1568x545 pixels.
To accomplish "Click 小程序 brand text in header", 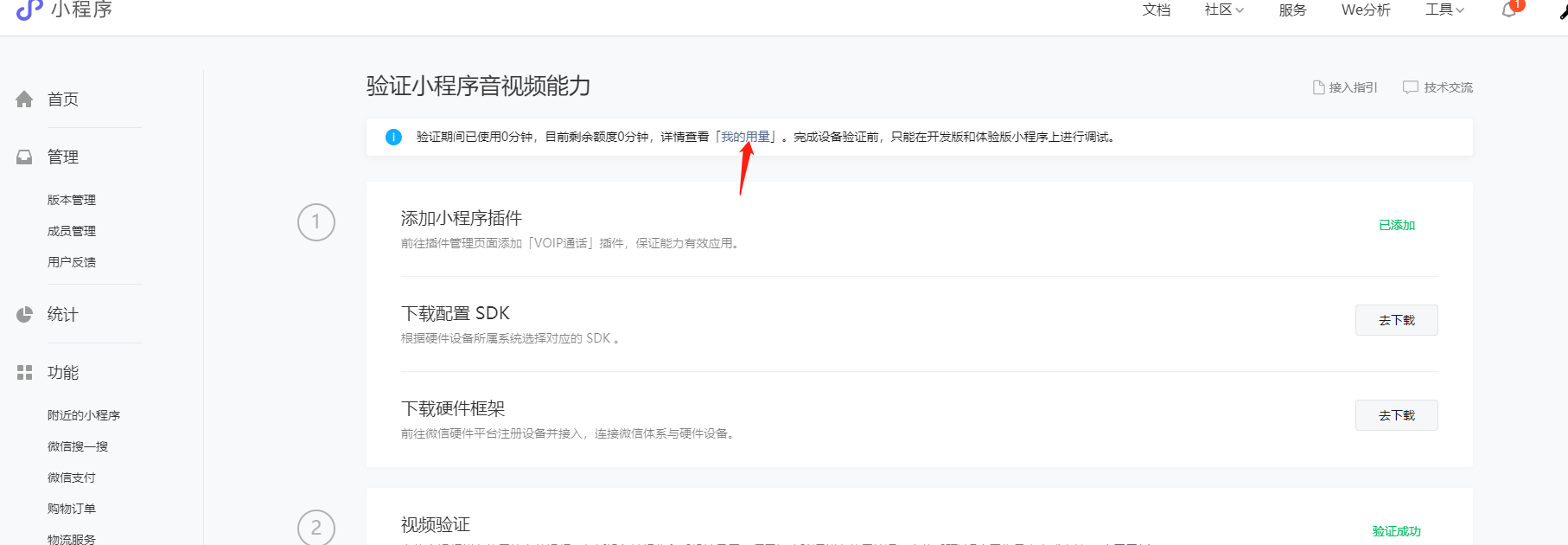I will [81, 10].
